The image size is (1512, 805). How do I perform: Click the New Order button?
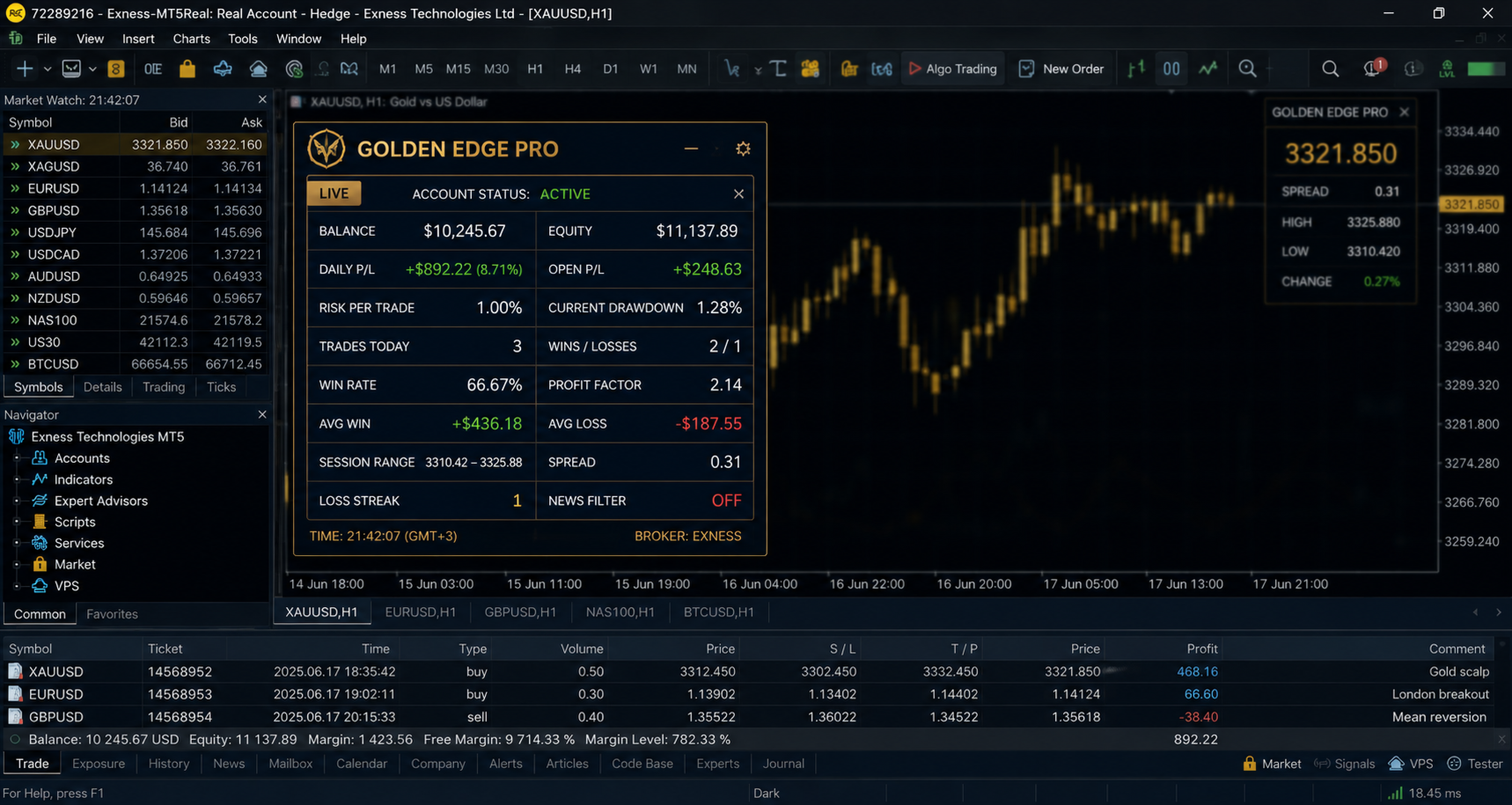click(x=1061, y=69)
